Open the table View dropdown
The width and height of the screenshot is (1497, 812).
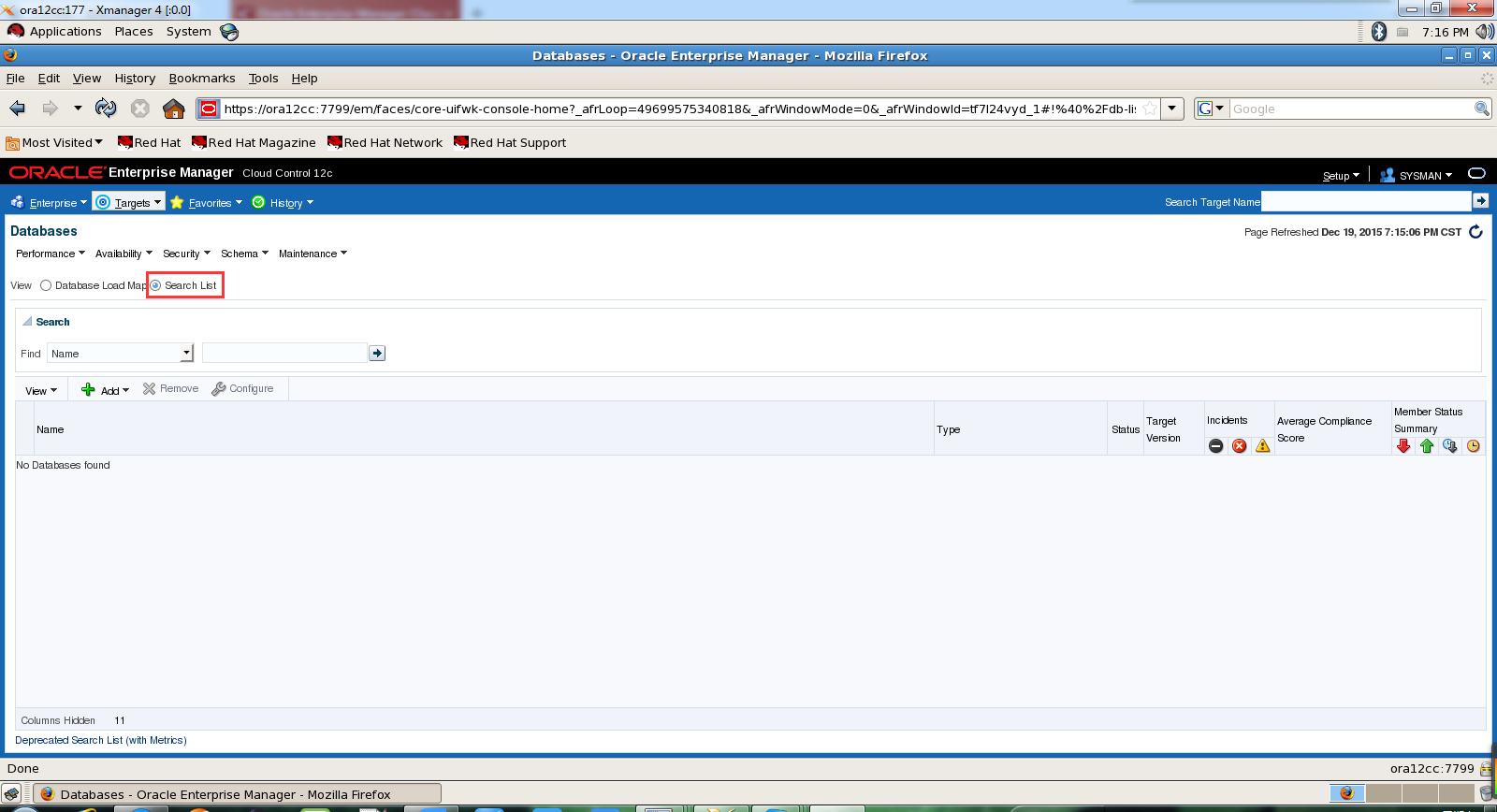[41, 391]
